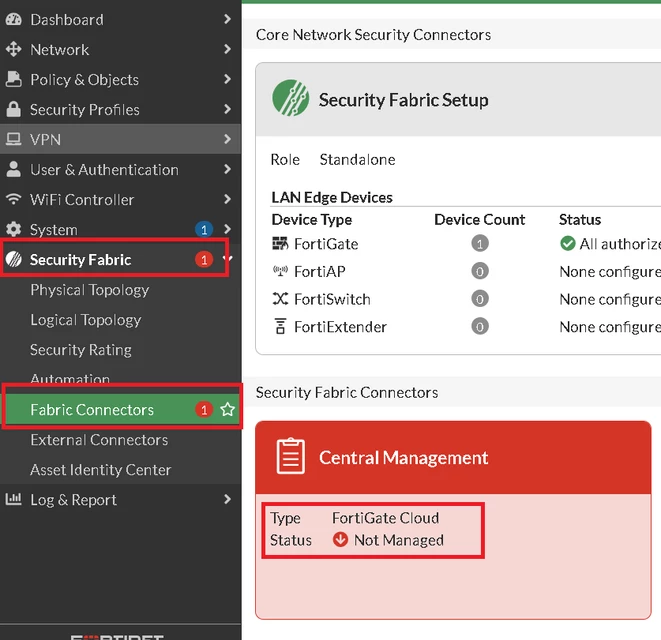The width and height of the screenshot is (661, 640).
Task: Click the green All authorized checkmark icon
Action: [x=568, y=243]
